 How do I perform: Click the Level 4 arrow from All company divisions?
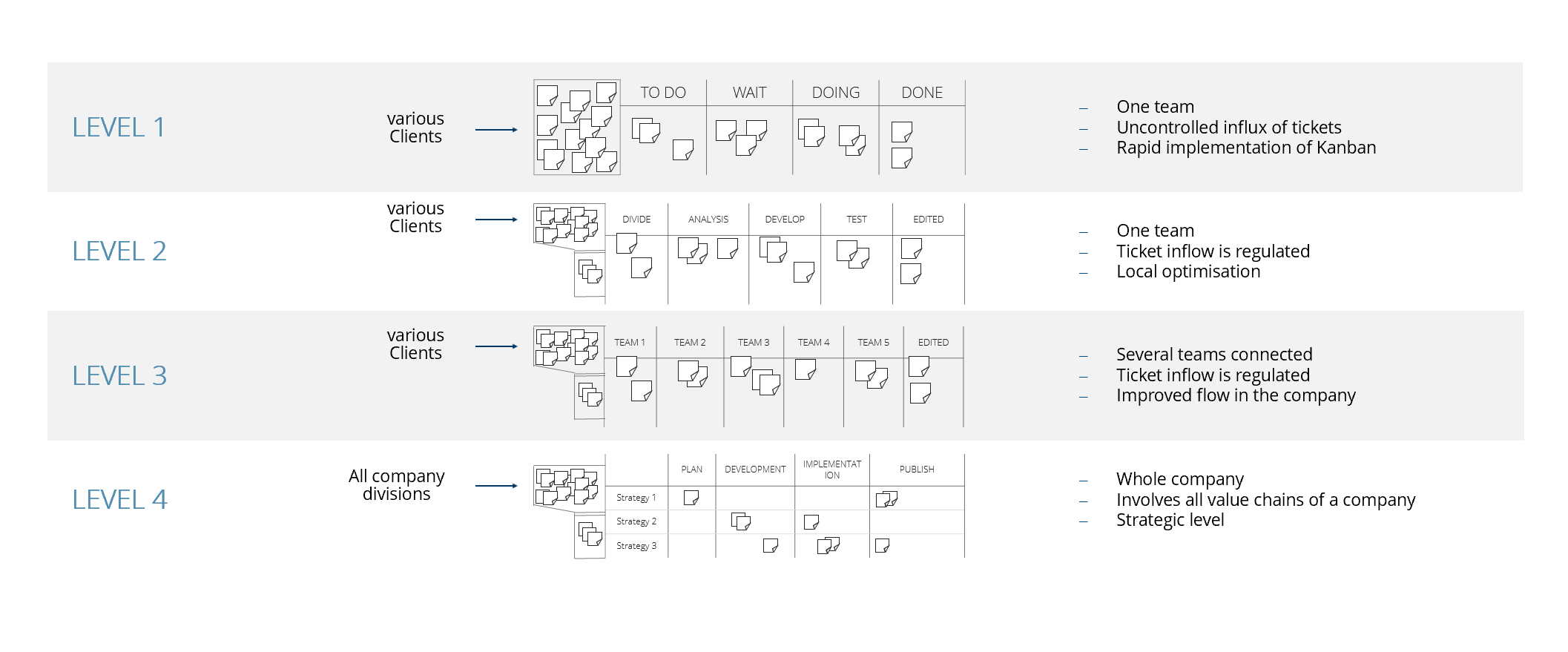[x=496, y=486]
